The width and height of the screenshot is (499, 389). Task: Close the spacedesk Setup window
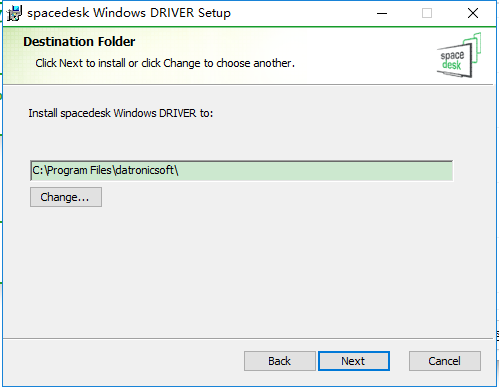(473, 13)
